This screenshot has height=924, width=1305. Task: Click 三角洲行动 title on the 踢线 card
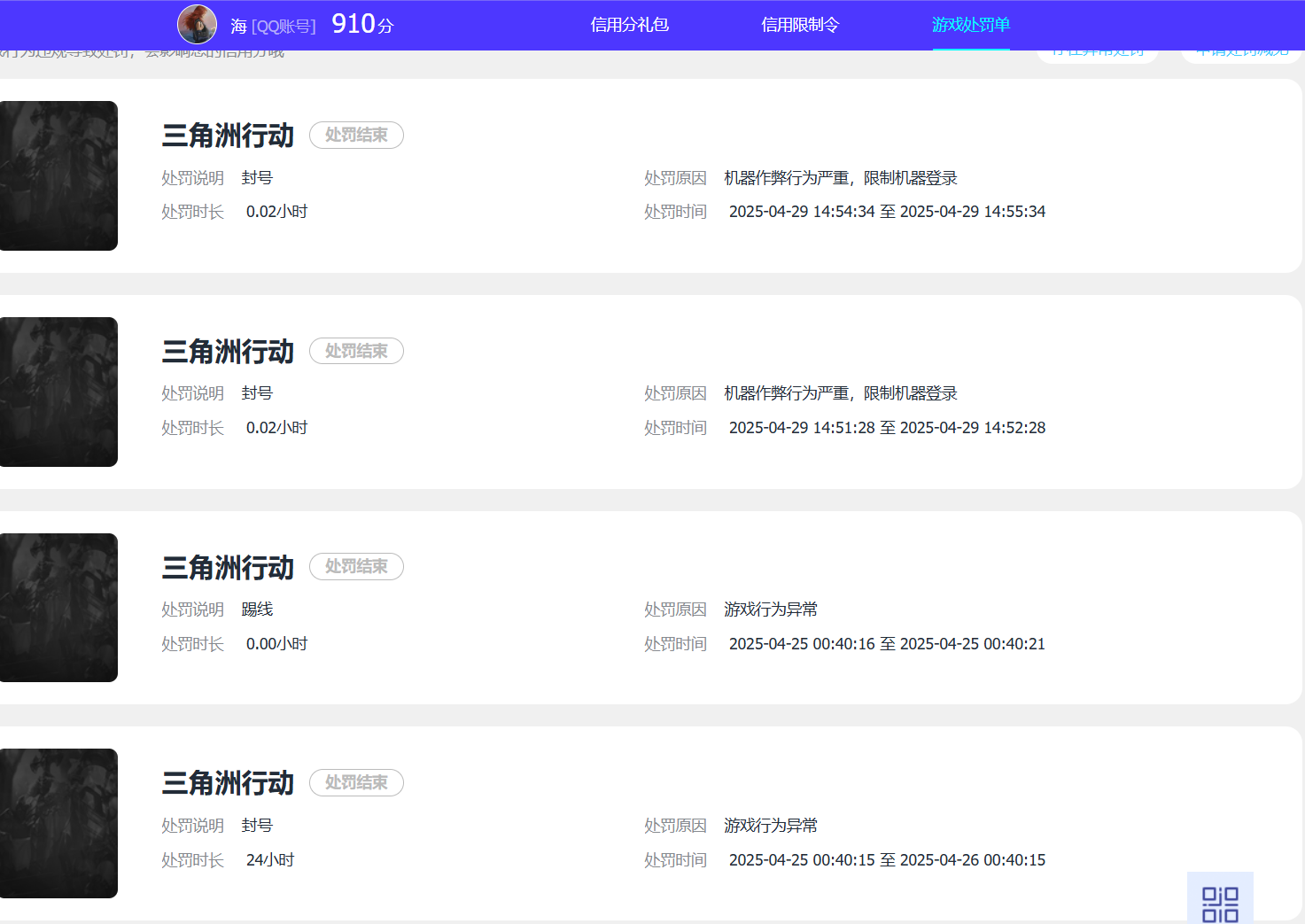coord(228,568)
